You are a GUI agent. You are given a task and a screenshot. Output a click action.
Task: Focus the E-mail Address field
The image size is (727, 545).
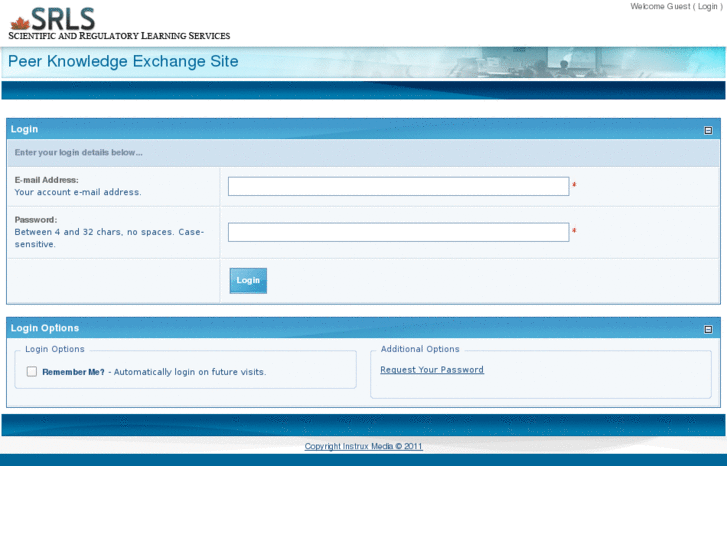coord(398,186)
